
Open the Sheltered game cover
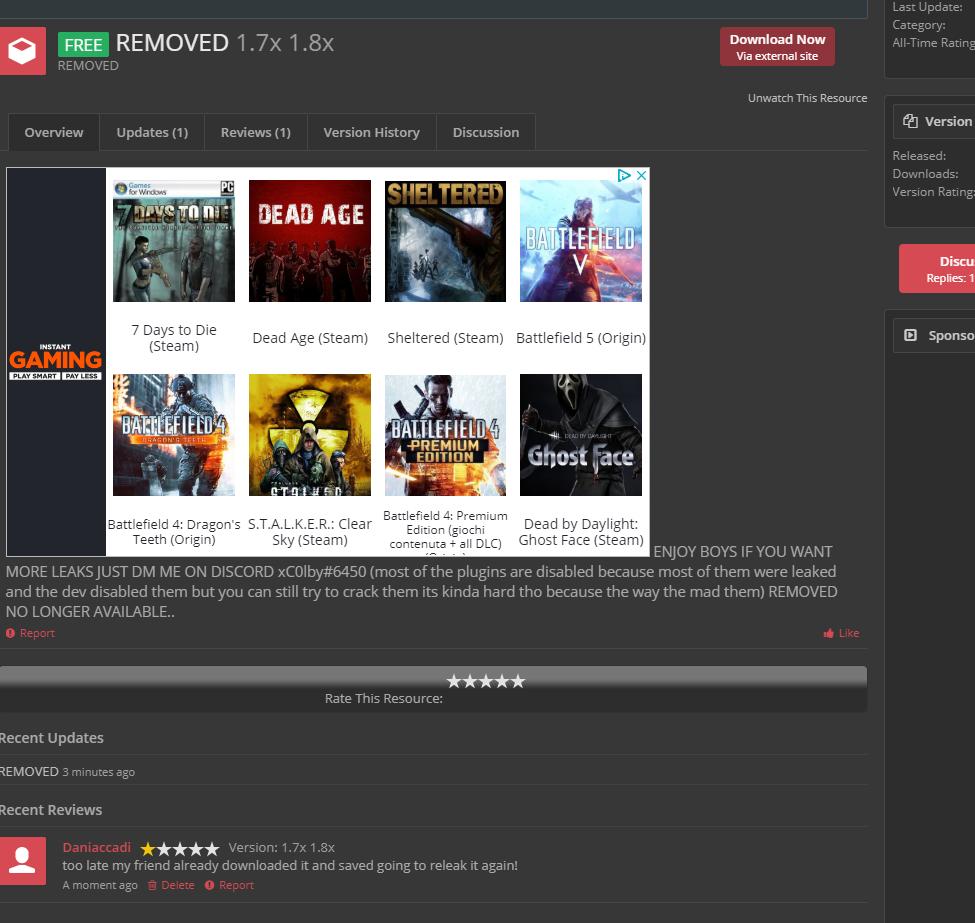(x=445, y=241)
